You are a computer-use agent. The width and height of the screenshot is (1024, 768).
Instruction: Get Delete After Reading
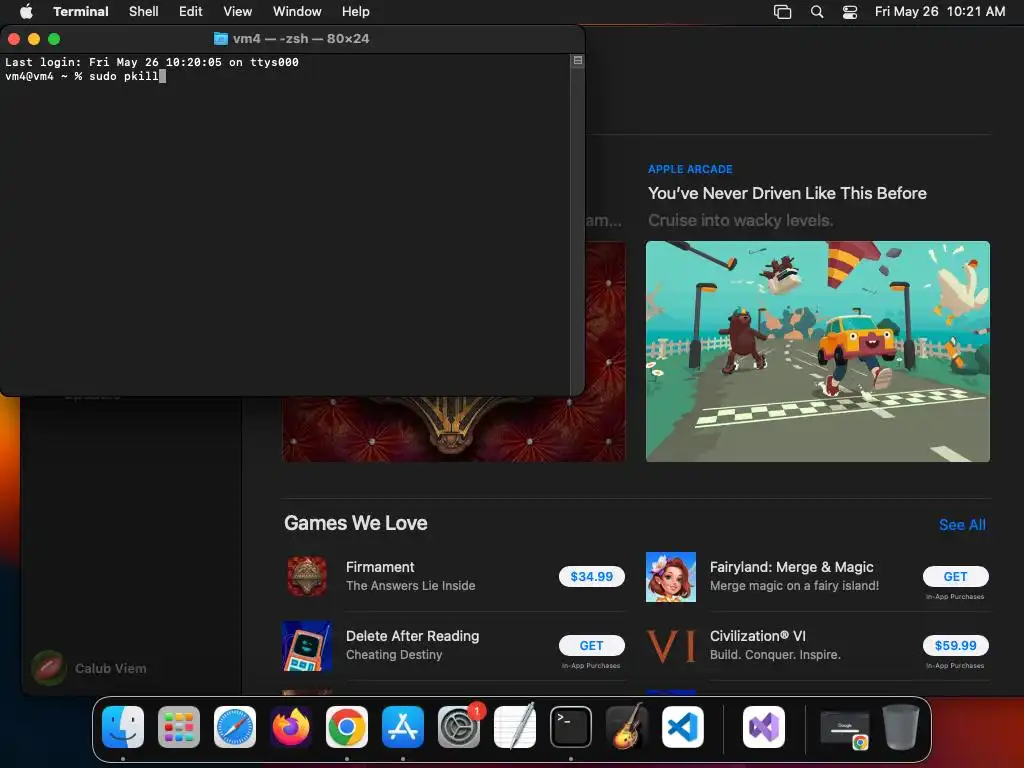[x=592, y=646]
